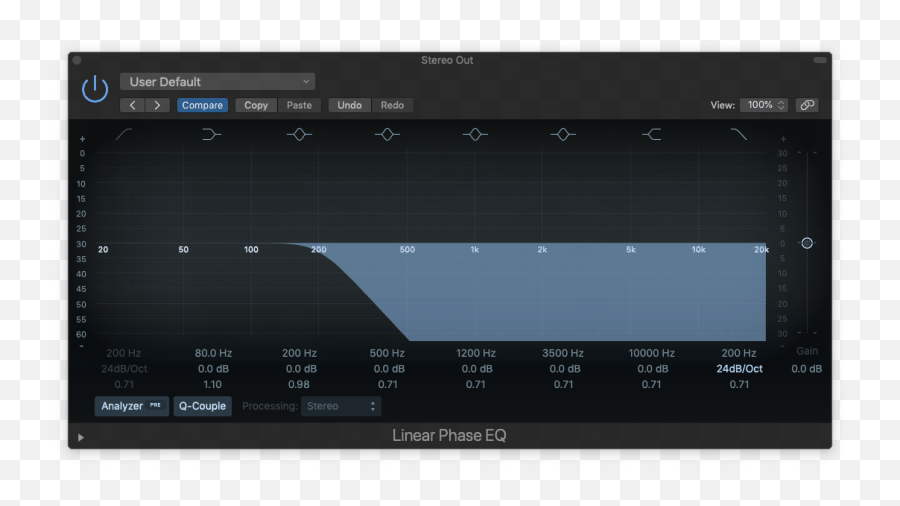Toggle the high-cut filter band icon
The image size is (900, 506).
[739, 134]
